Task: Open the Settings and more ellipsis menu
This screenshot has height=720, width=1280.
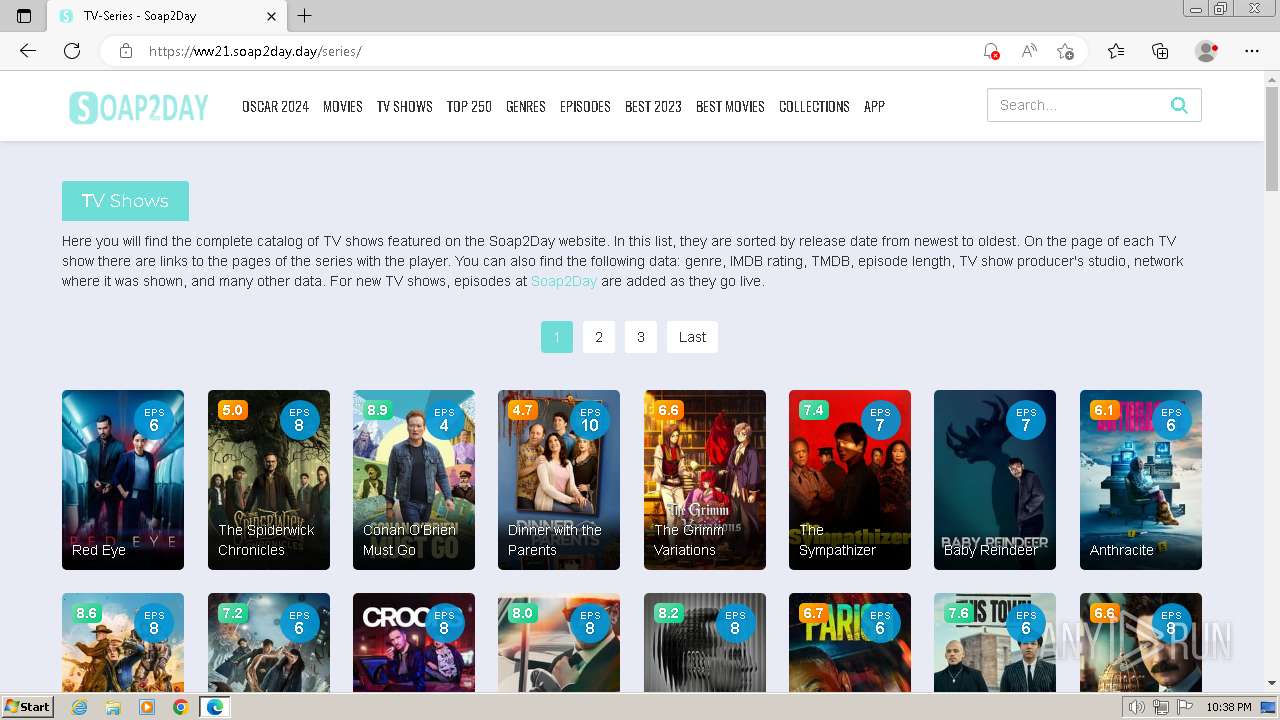Action: pos(1252,51)
